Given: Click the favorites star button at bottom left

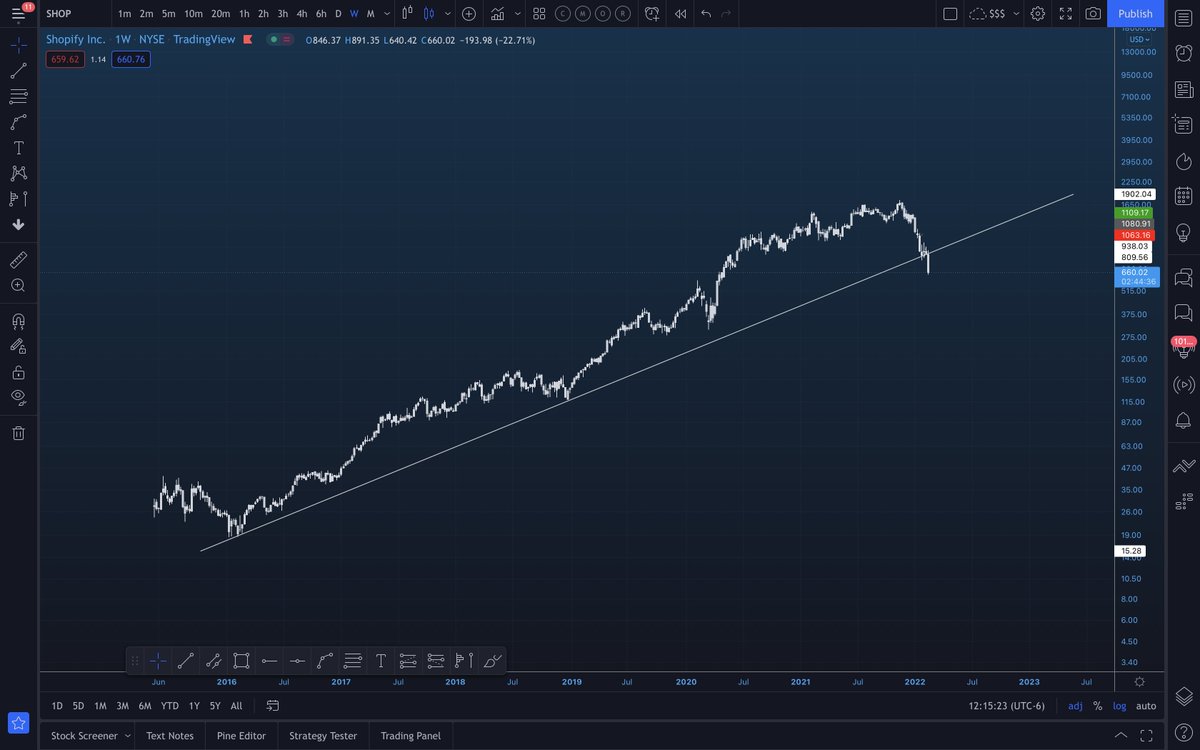Looking at the screenshot, I should coord(18,723).
